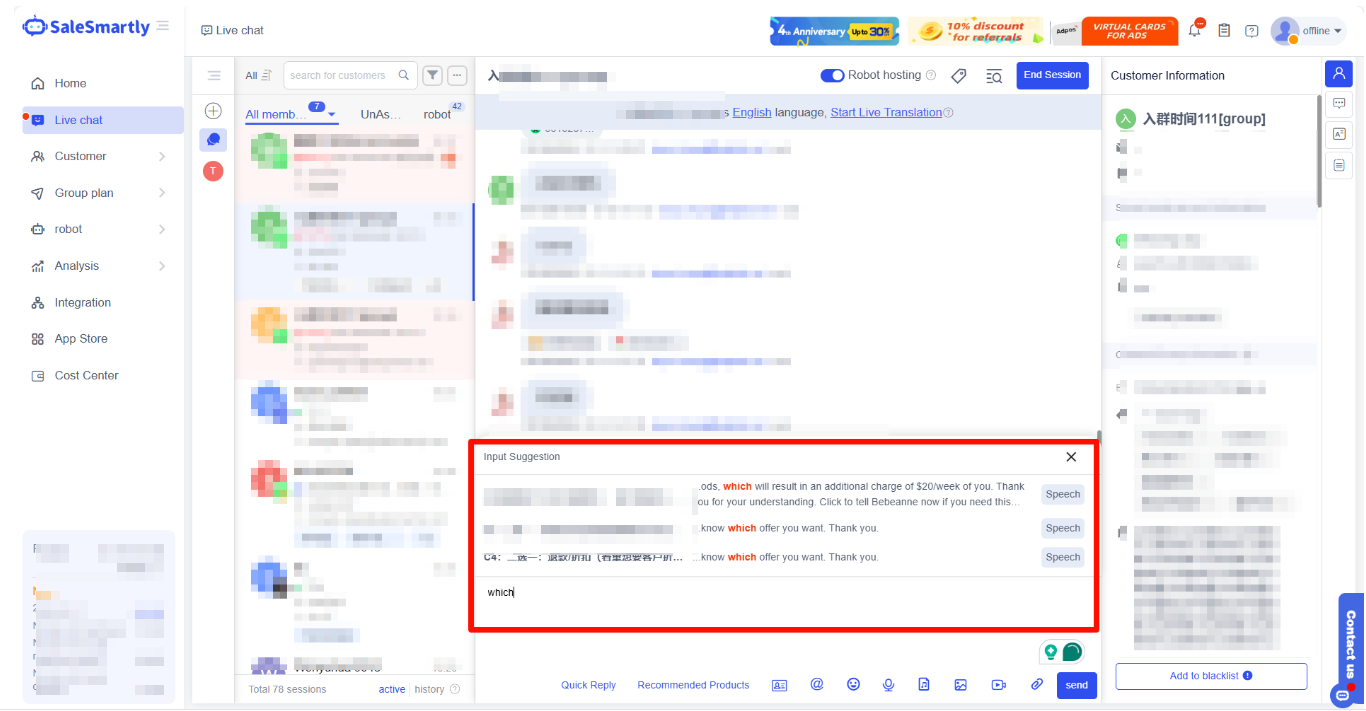Open notifications bell icon
Viewport: 1366px width, 711px height.
click(1195, 30)
